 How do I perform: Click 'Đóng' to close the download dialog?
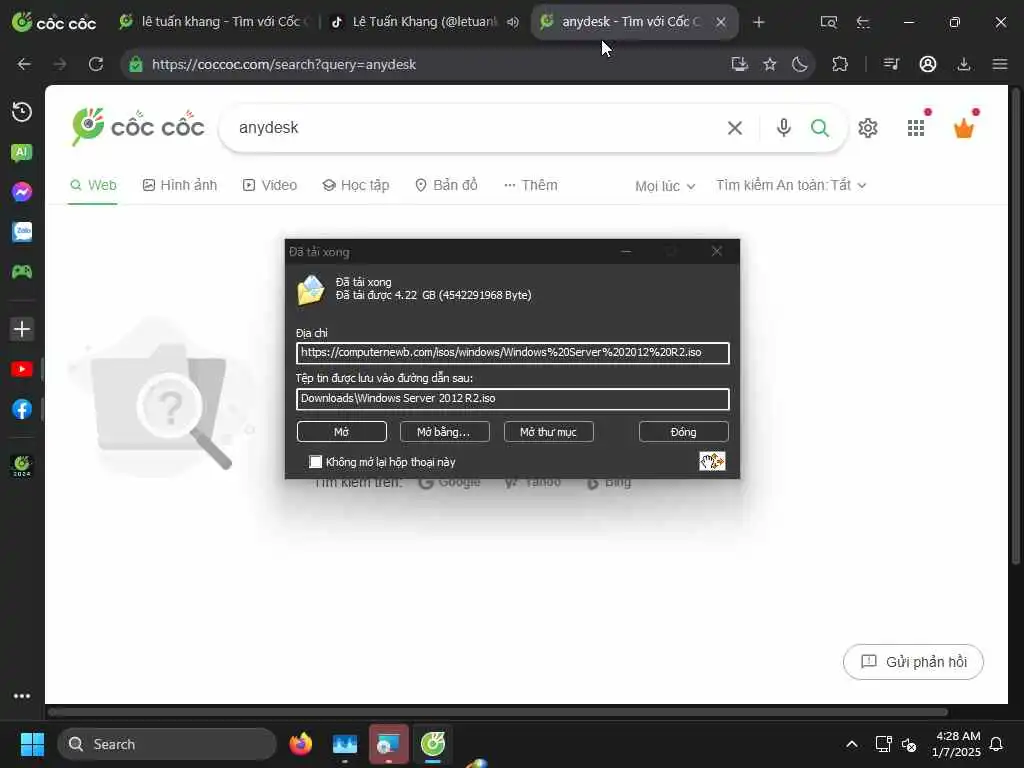683,432
